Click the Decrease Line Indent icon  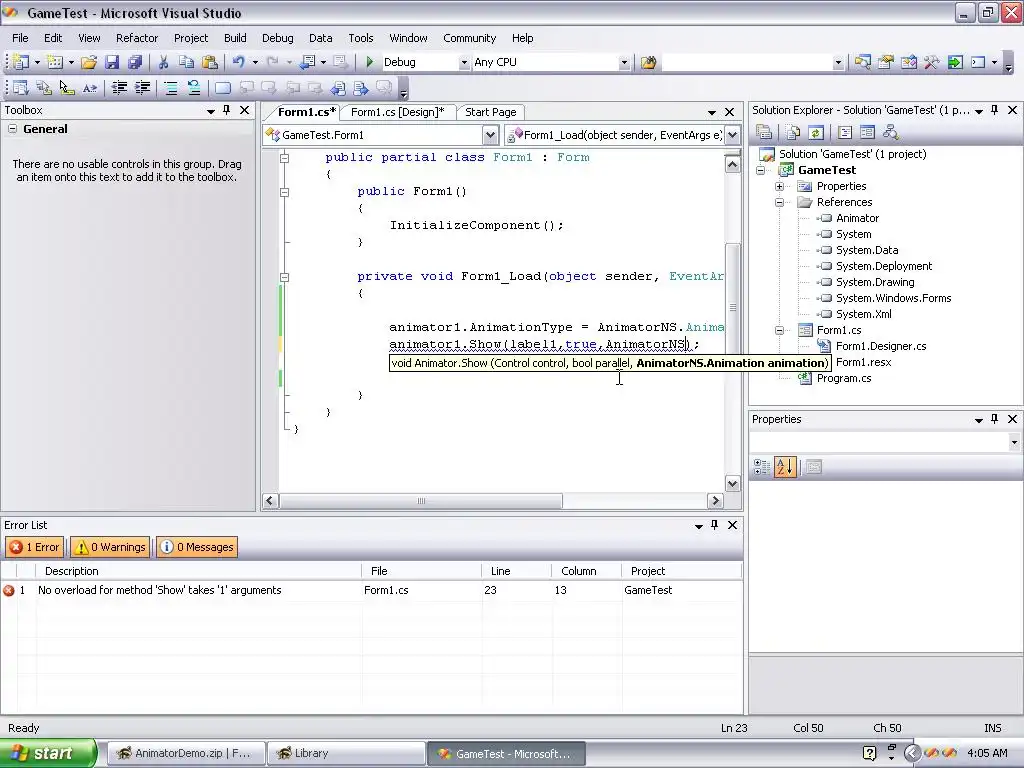coord(119,88)
